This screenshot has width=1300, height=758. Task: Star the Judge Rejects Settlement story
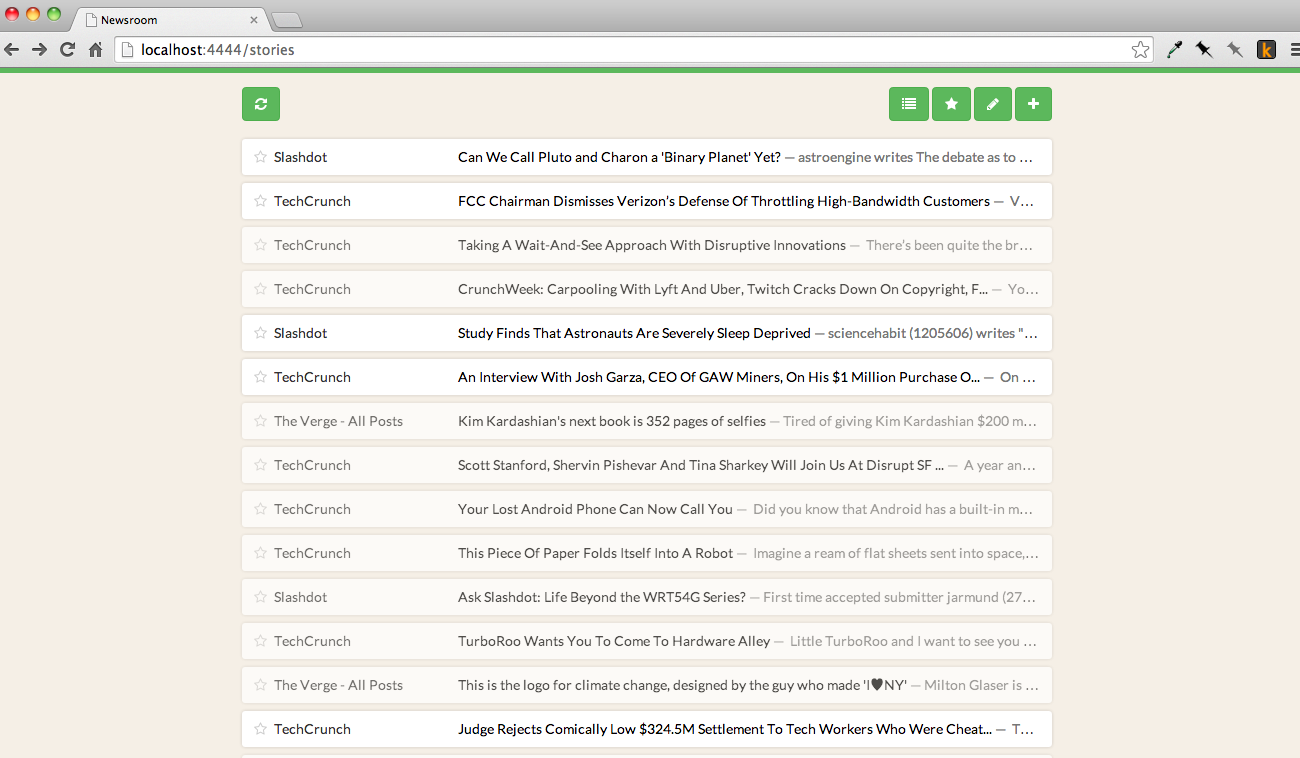point(260,729)
